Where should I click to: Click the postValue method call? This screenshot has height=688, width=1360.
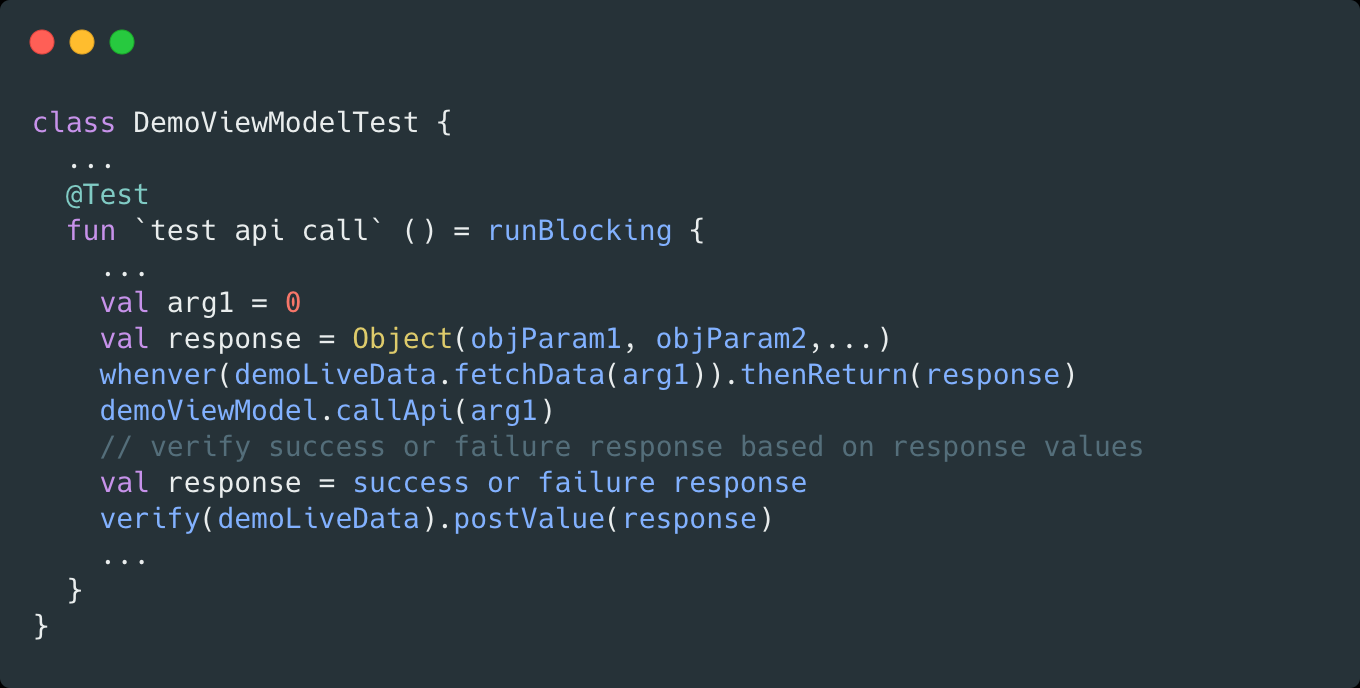point(529,519)
